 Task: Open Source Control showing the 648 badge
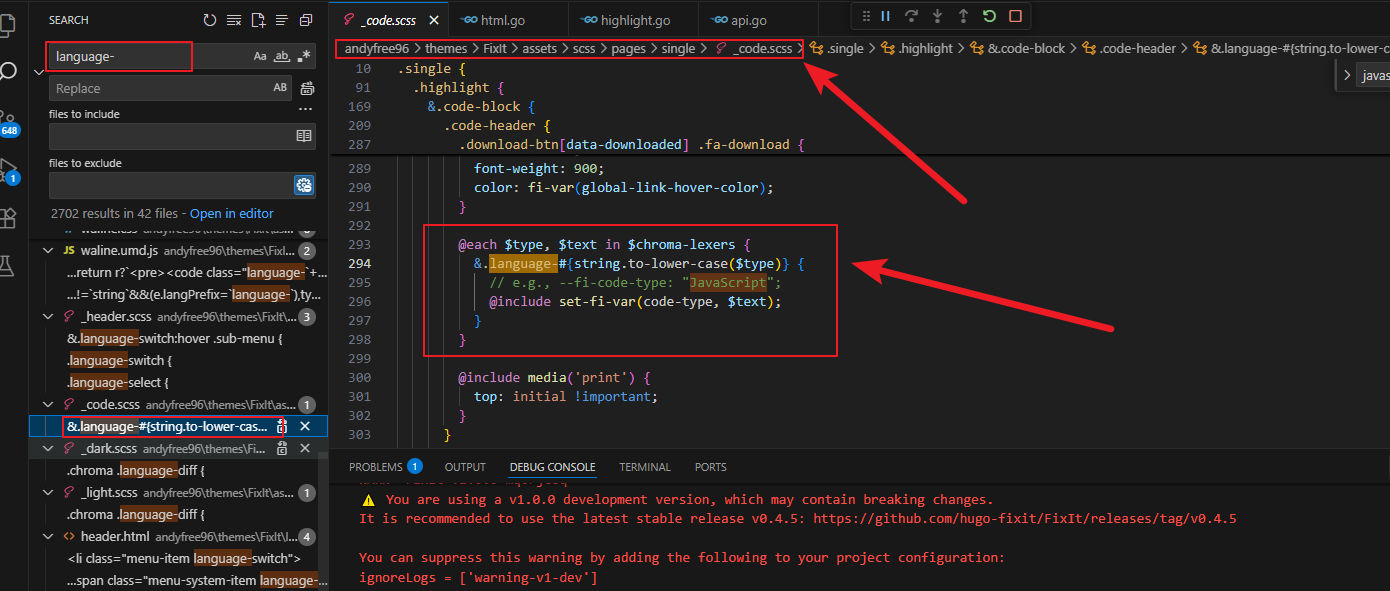pos(8,121)
